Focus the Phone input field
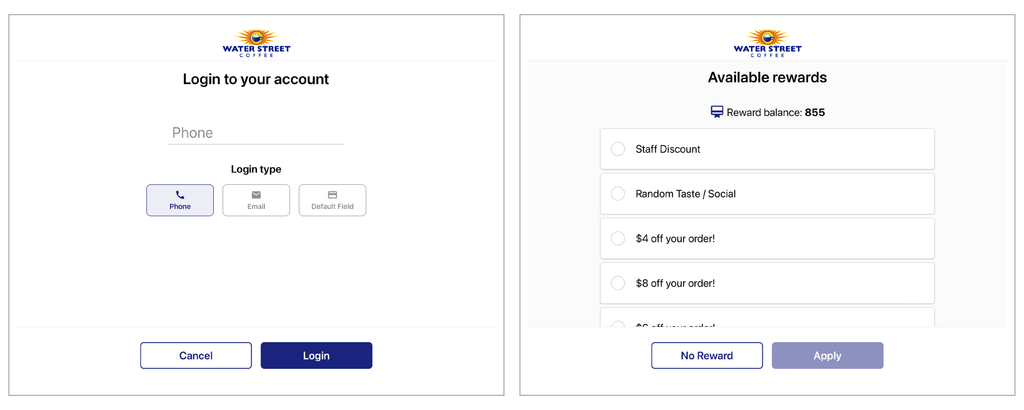The width and height of the screenshot is (1024, 410). pyautogui.click(x=256, y=133)
